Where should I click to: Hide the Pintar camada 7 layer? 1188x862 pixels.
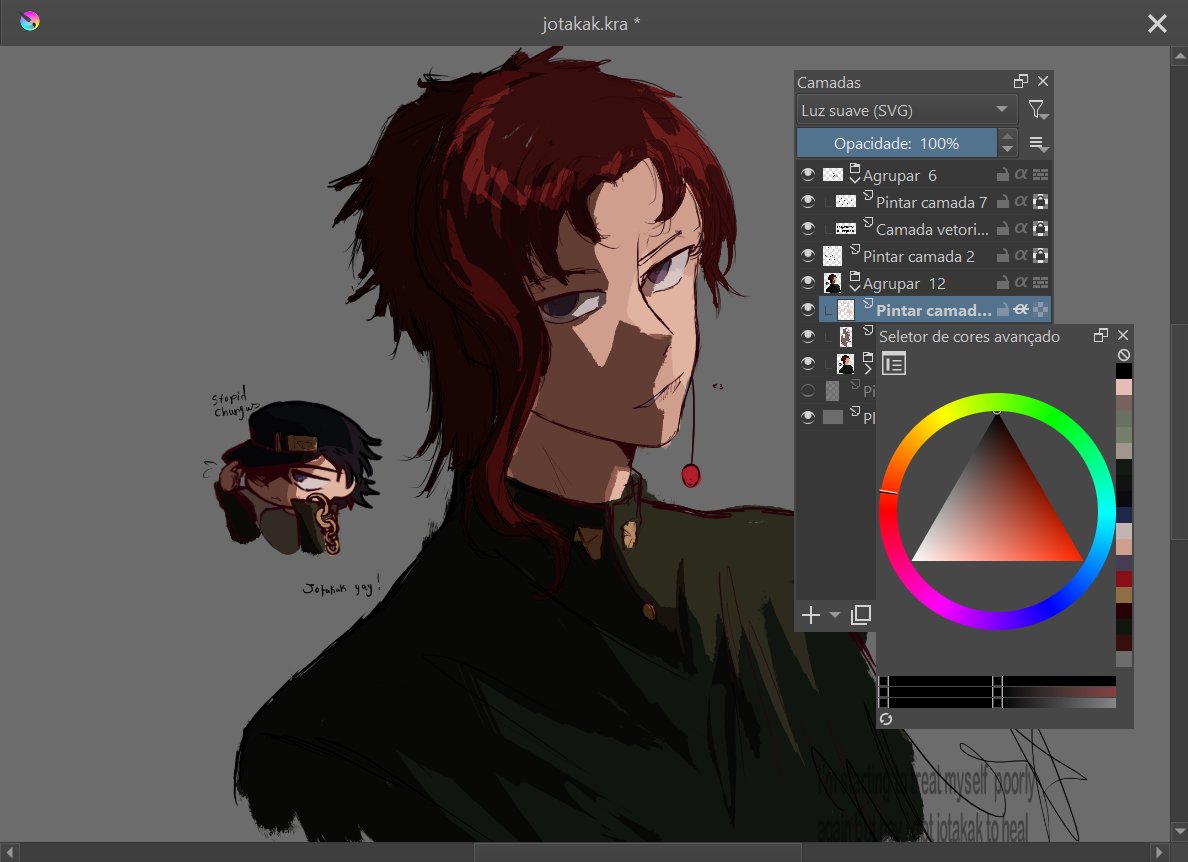point(808,201)
